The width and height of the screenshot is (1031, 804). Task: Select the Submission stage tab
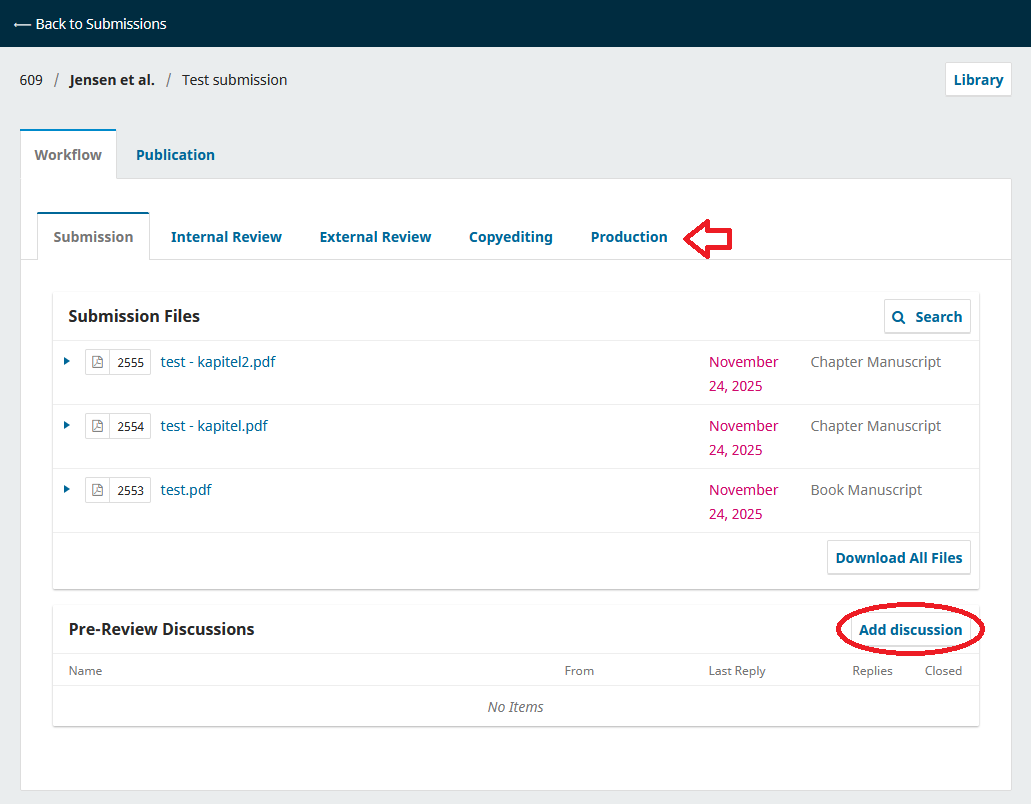click(x=93, y=236)
